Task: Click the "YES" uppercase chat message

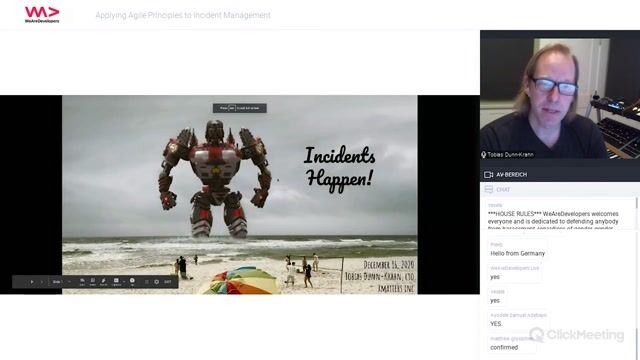Action: point(519,320)
